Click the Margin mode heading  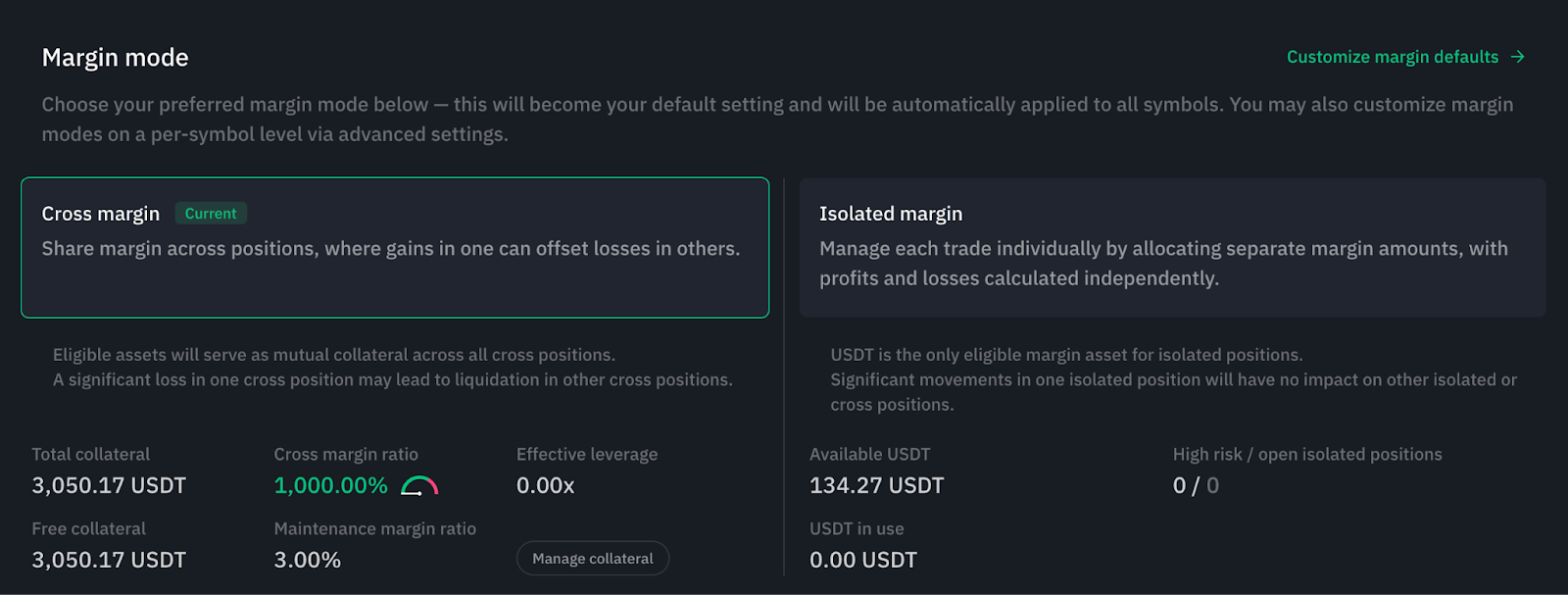115,58
